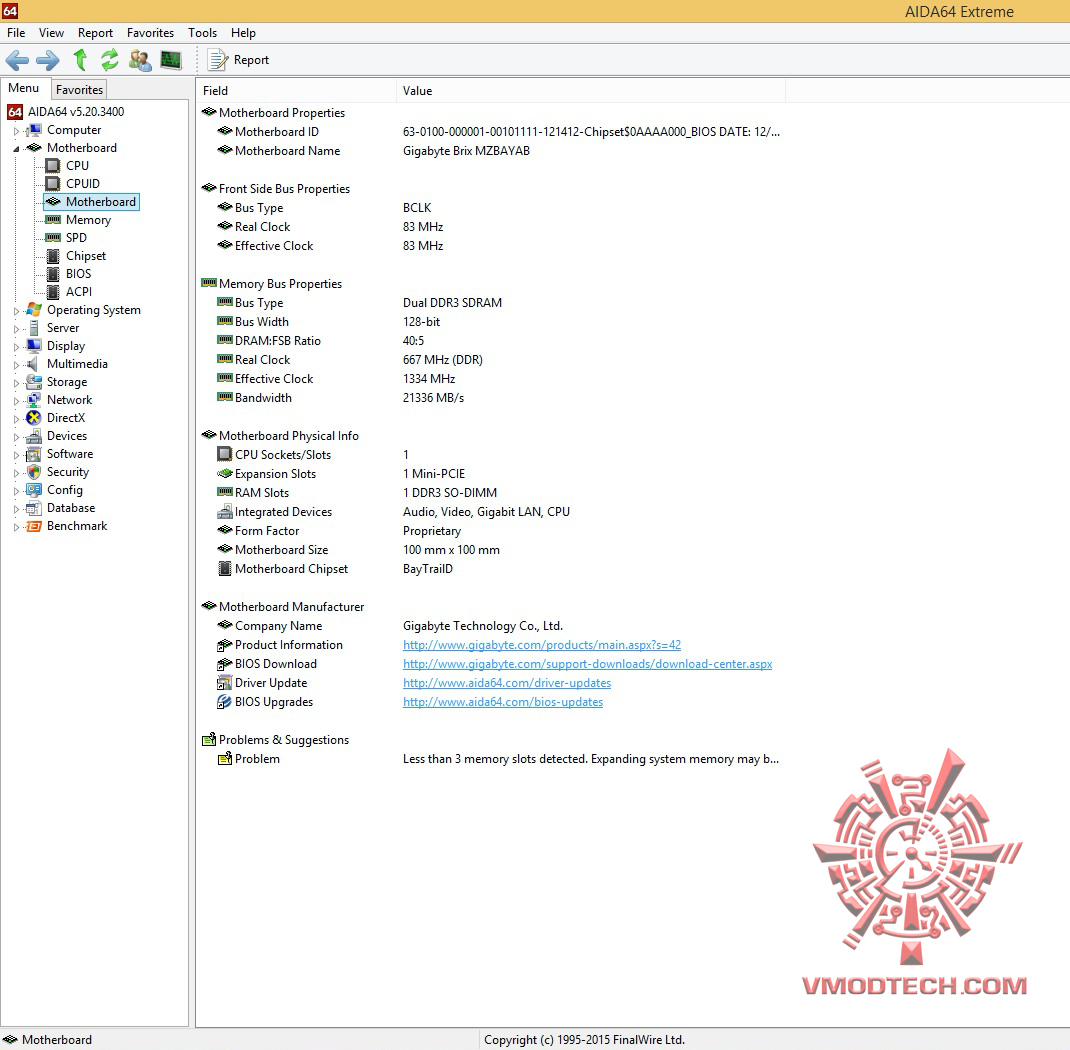Open the Tools menu
This screenshot has height=1050, width=1070.
click(x=203, y=33)
